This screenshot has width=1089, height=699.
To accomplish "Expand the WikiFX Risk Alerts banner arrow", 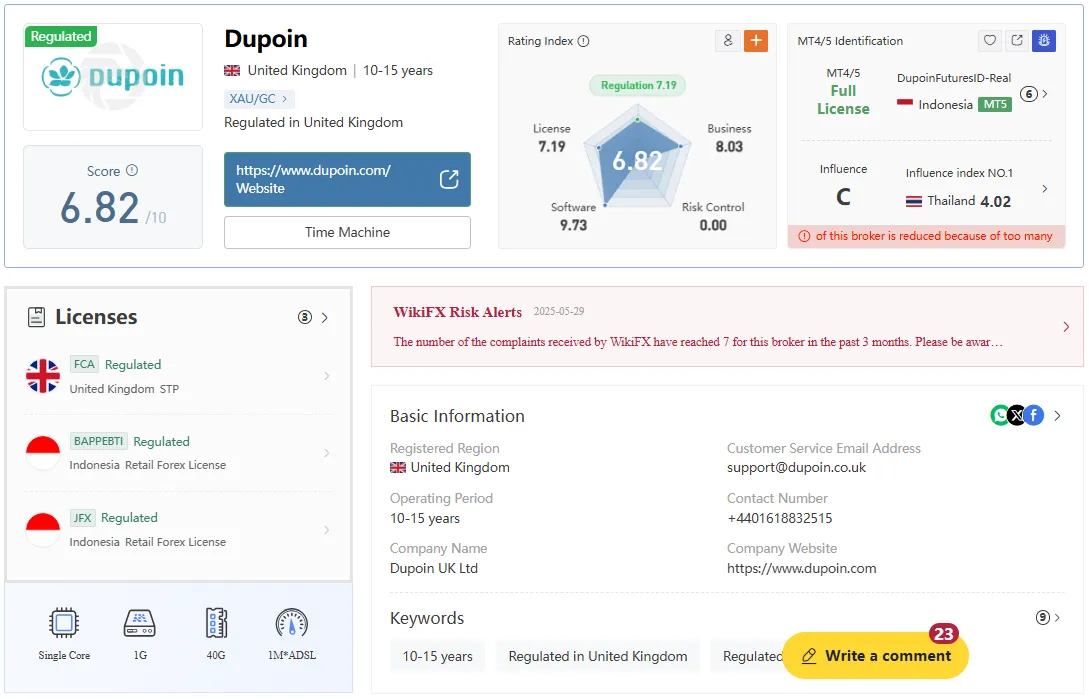I will click(1066, 327).
